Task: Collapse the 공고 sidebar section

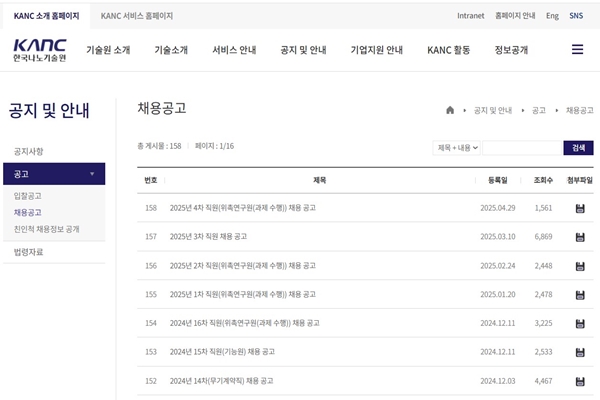Action: (x=54, y=174)
